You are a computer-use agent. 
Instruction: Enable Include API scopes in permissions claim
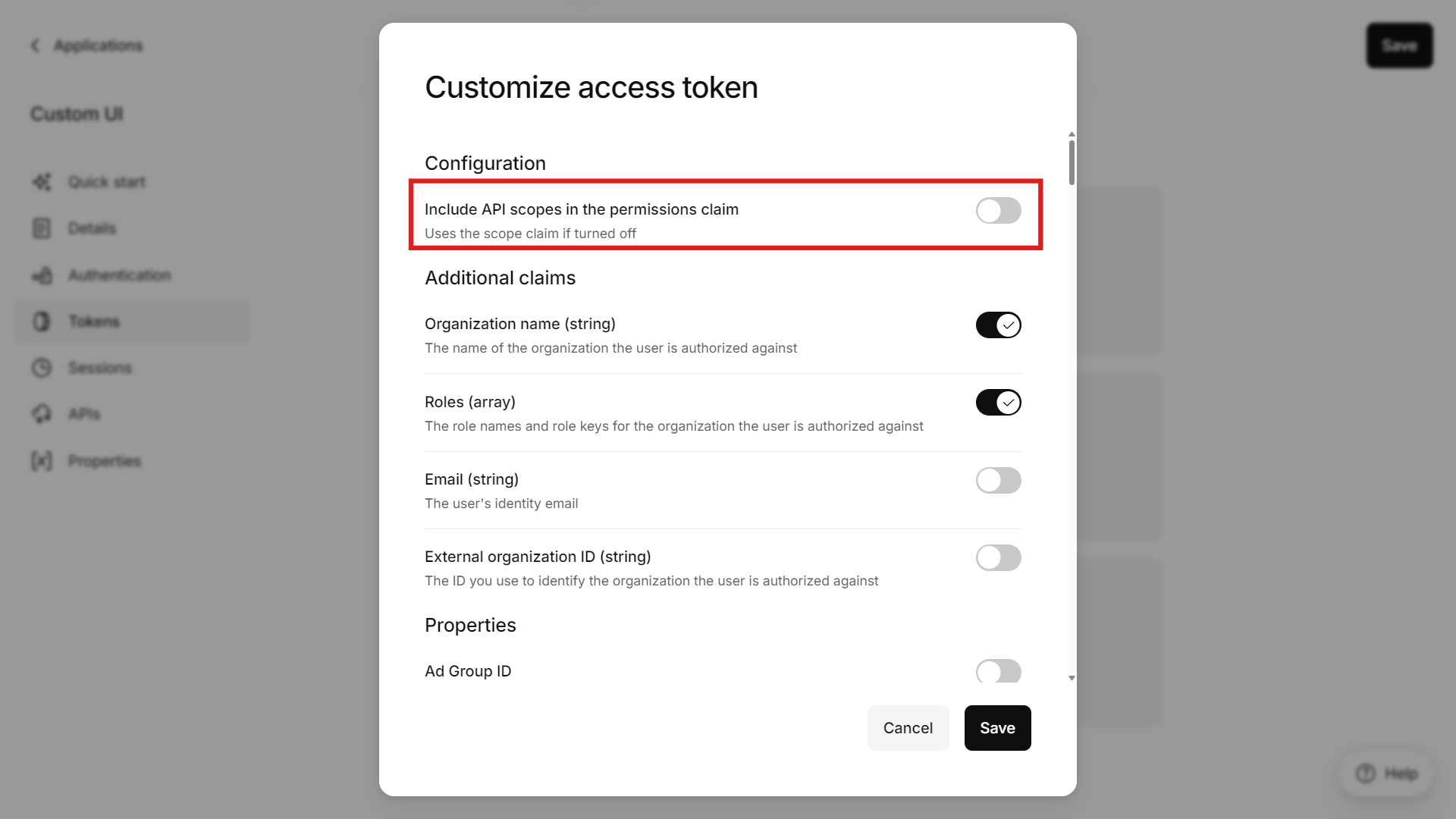[998, 211]
